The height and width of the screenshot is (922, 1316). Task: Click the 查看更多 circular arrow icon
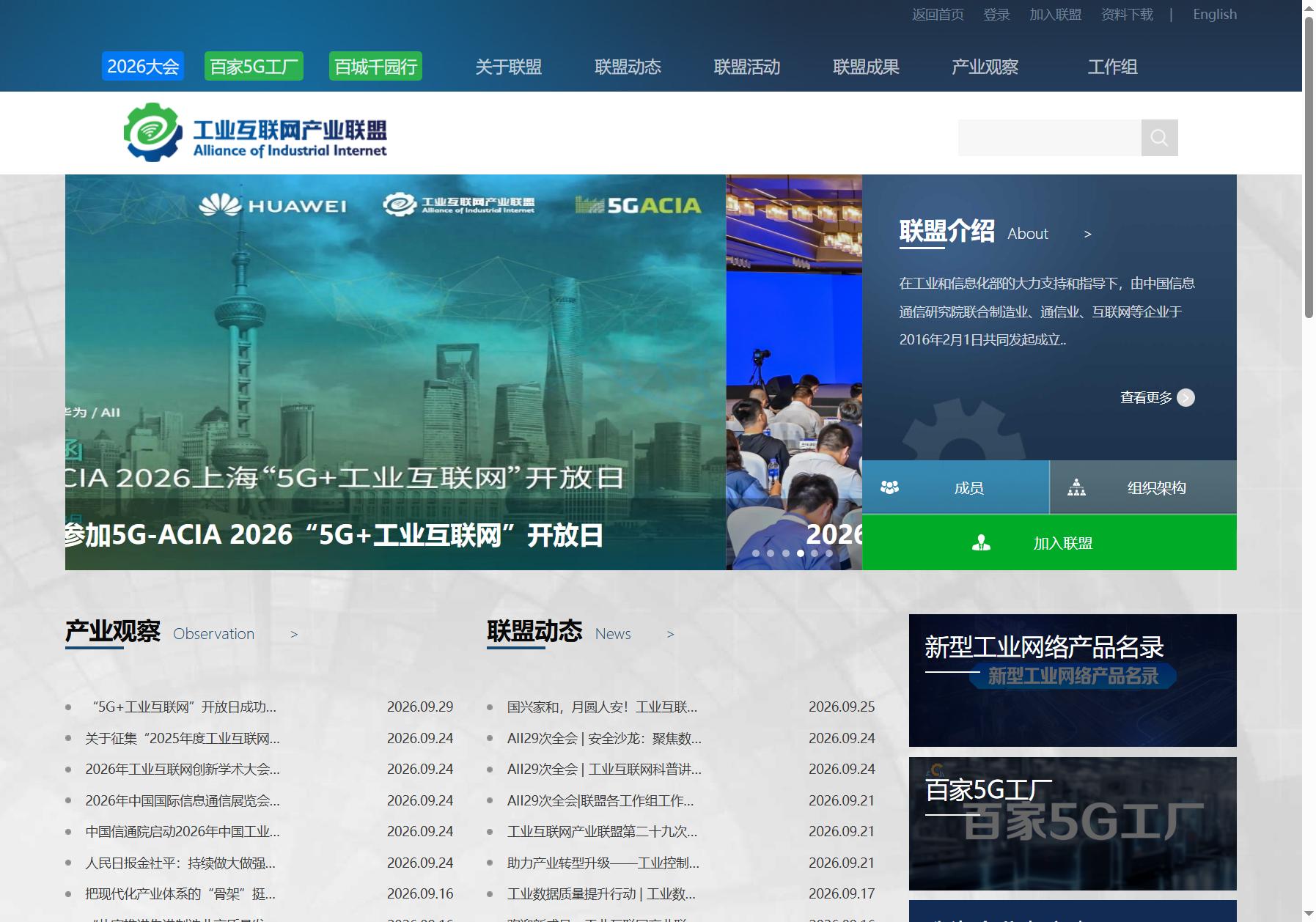[x=1185, y=397]
